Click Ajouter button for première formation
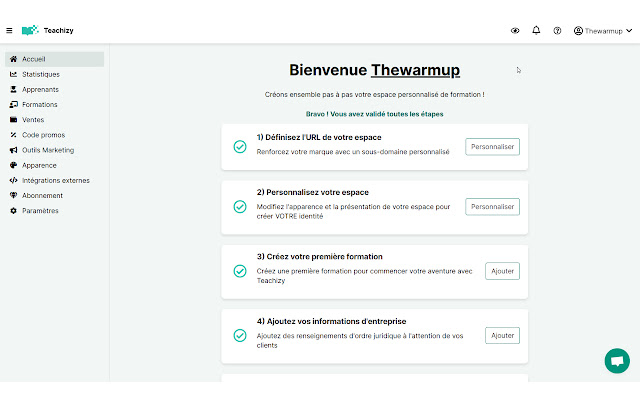 [502, 271]
